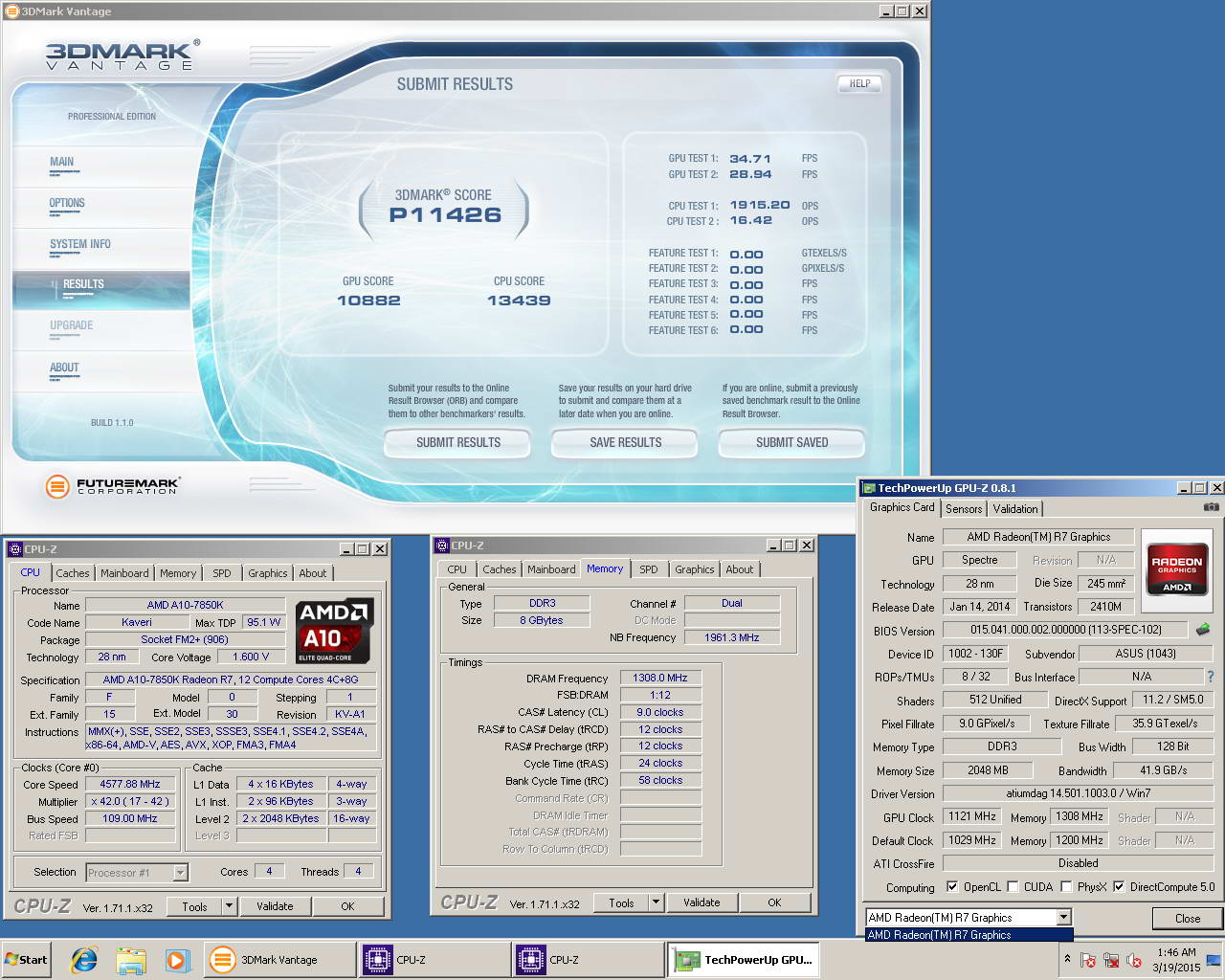This screenshot has width=1225, height=980.
Task: Click the Core Speed value 4577.88 MHz
Action: click(130, 784)
